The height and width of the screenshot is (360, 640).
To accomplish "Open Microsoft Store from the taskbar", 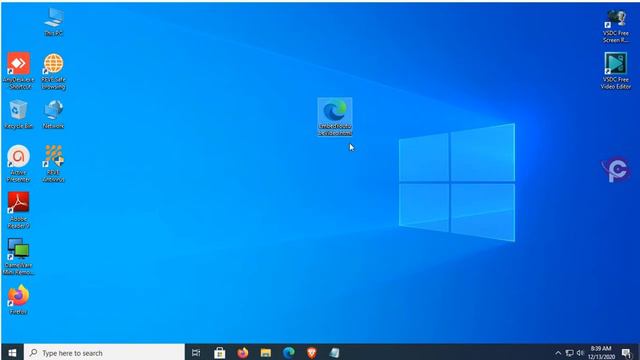I will (x=220, y=353).
